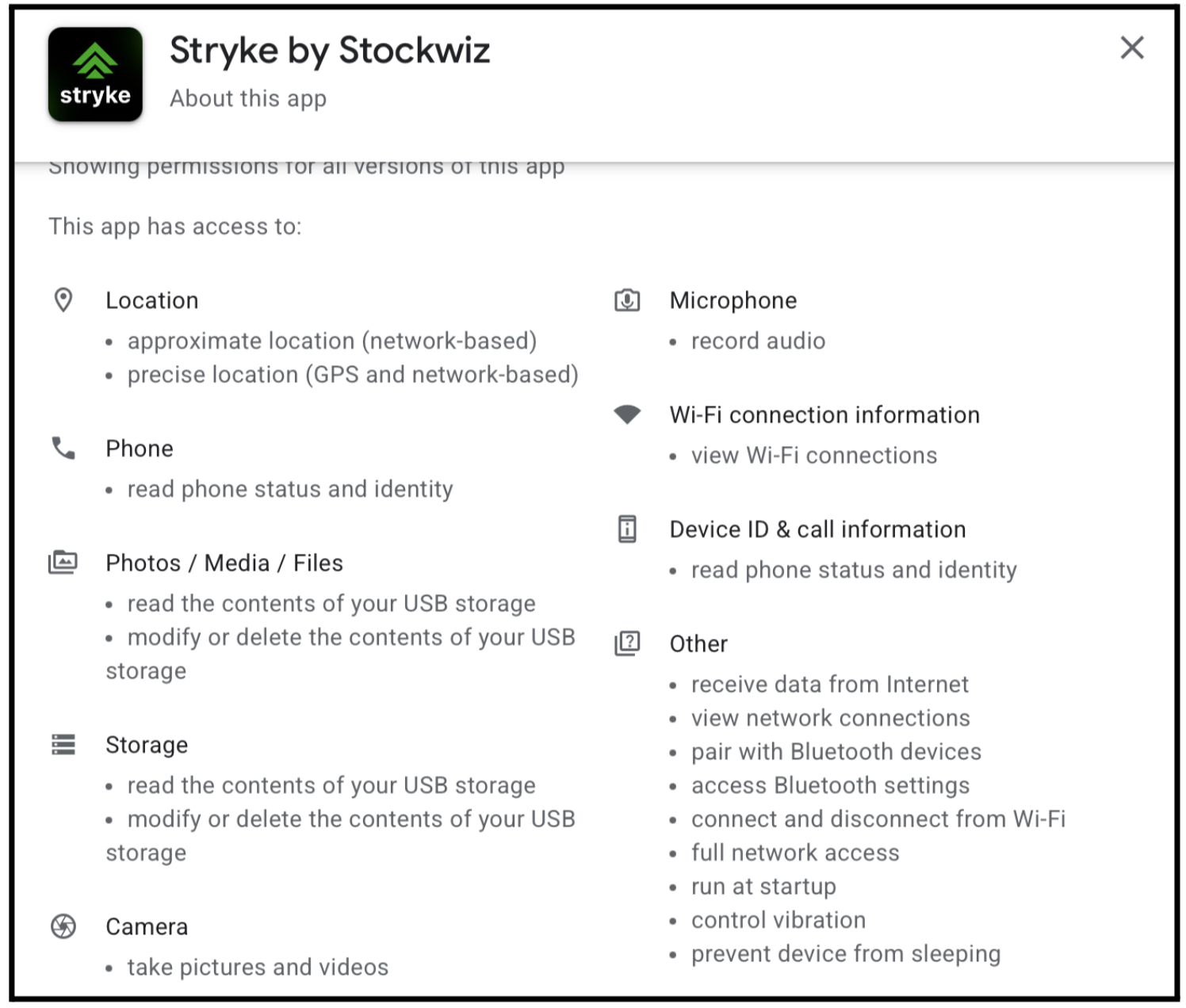Select the take pictures and videos entry

pyautogui.click(x=258, y=967)
